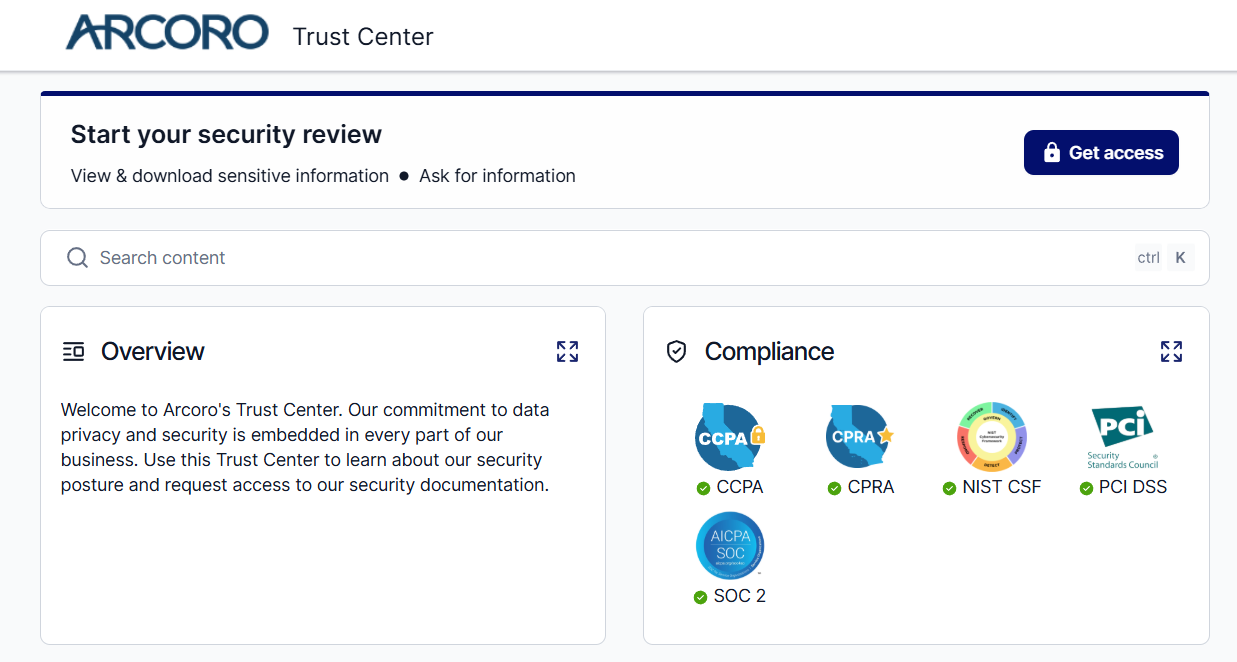Open the CPRA compliance badge
This screenshot has width=1237, height=662.
pos(861,438)
